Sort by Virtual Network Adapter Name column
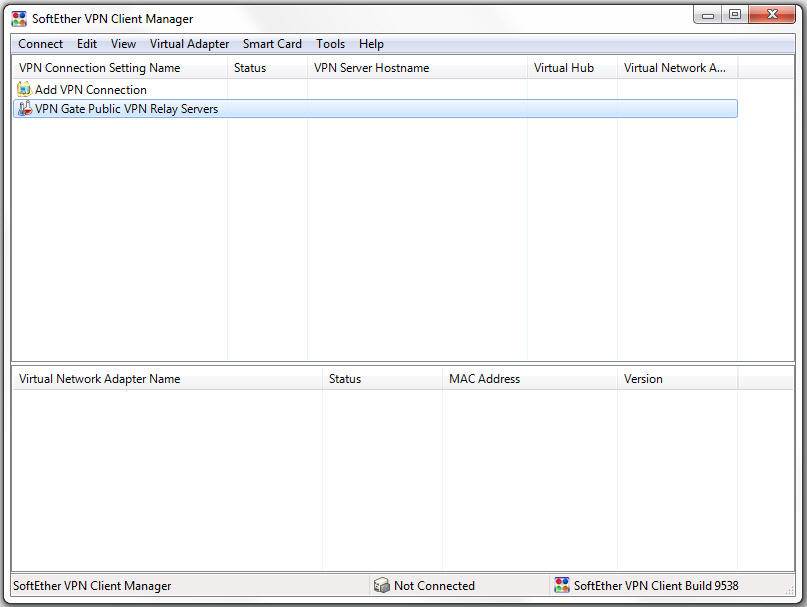This screenshot has height=607, width=807. click(167, 378)
